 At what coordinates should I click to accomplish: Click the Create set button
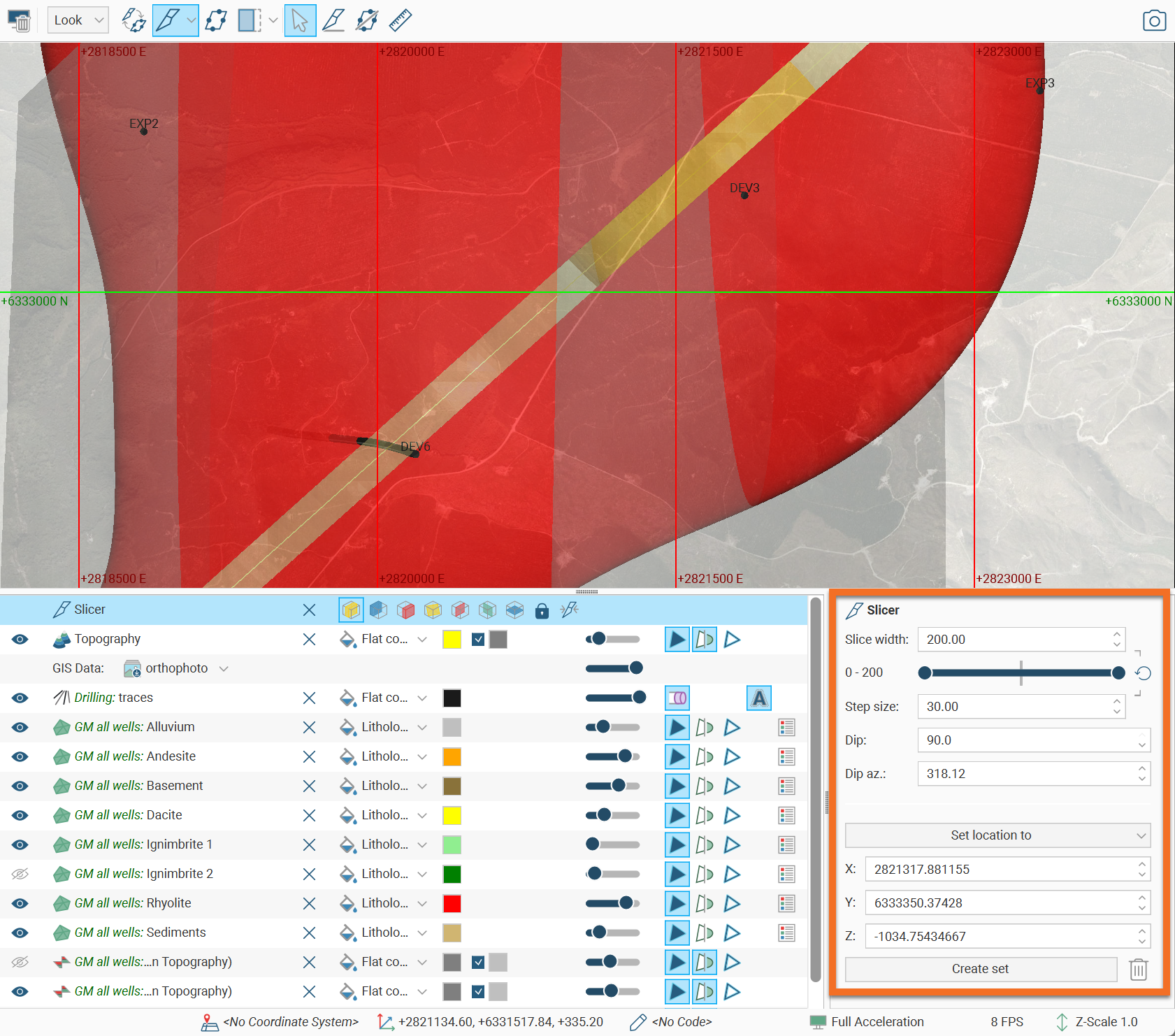(980, 969)
